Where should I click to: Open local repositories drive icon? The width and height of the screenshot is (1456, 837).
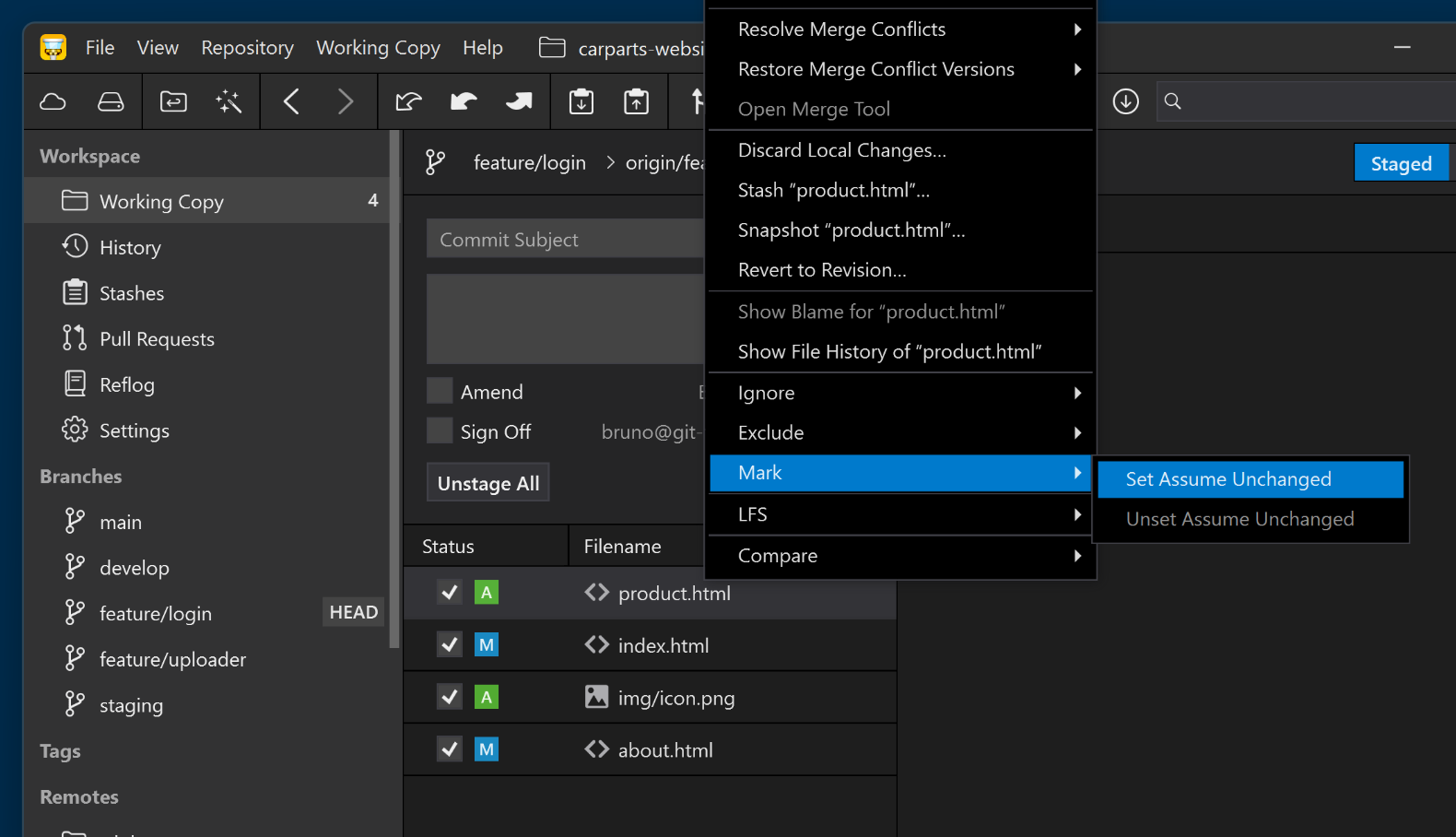tap(111, 101)
